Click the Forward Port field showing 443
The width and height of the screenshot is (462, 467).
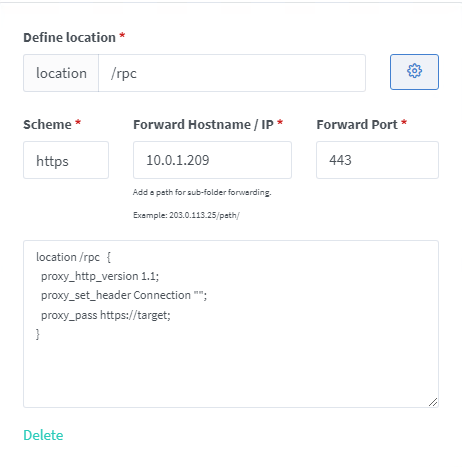click(377, 160)
